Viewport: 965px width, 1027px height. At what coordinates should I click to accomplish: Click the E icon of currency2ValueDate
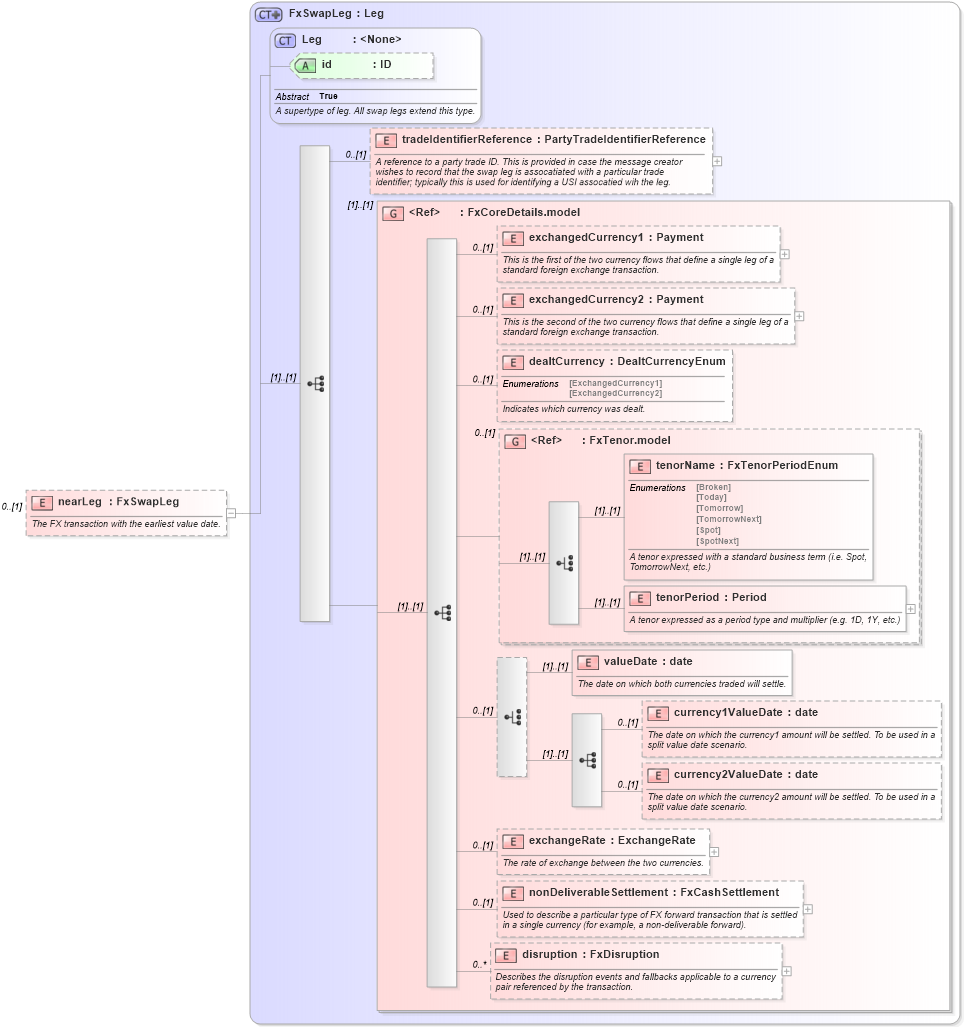coord(658,775)
